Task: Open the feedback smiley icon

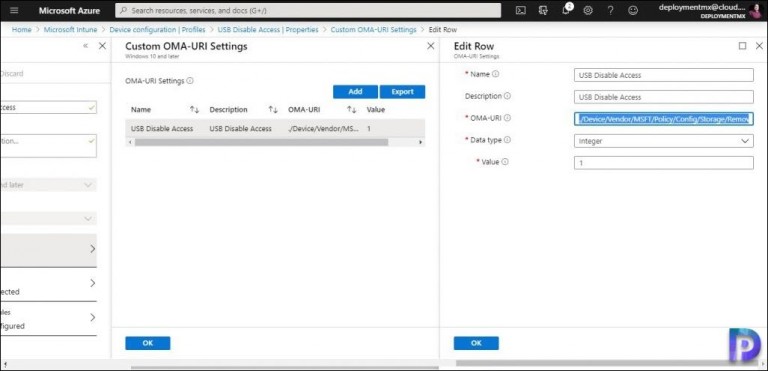Action: coord(633,10)
